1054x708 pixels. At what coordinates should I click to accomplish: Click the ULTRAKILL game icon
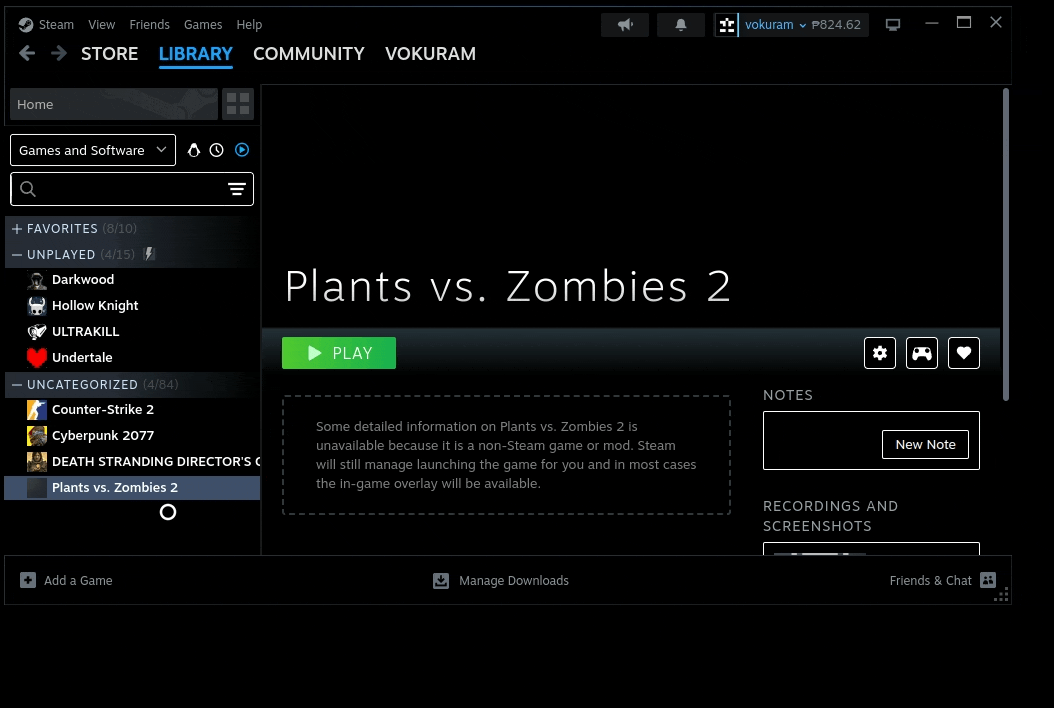click(x=37, y=331)
